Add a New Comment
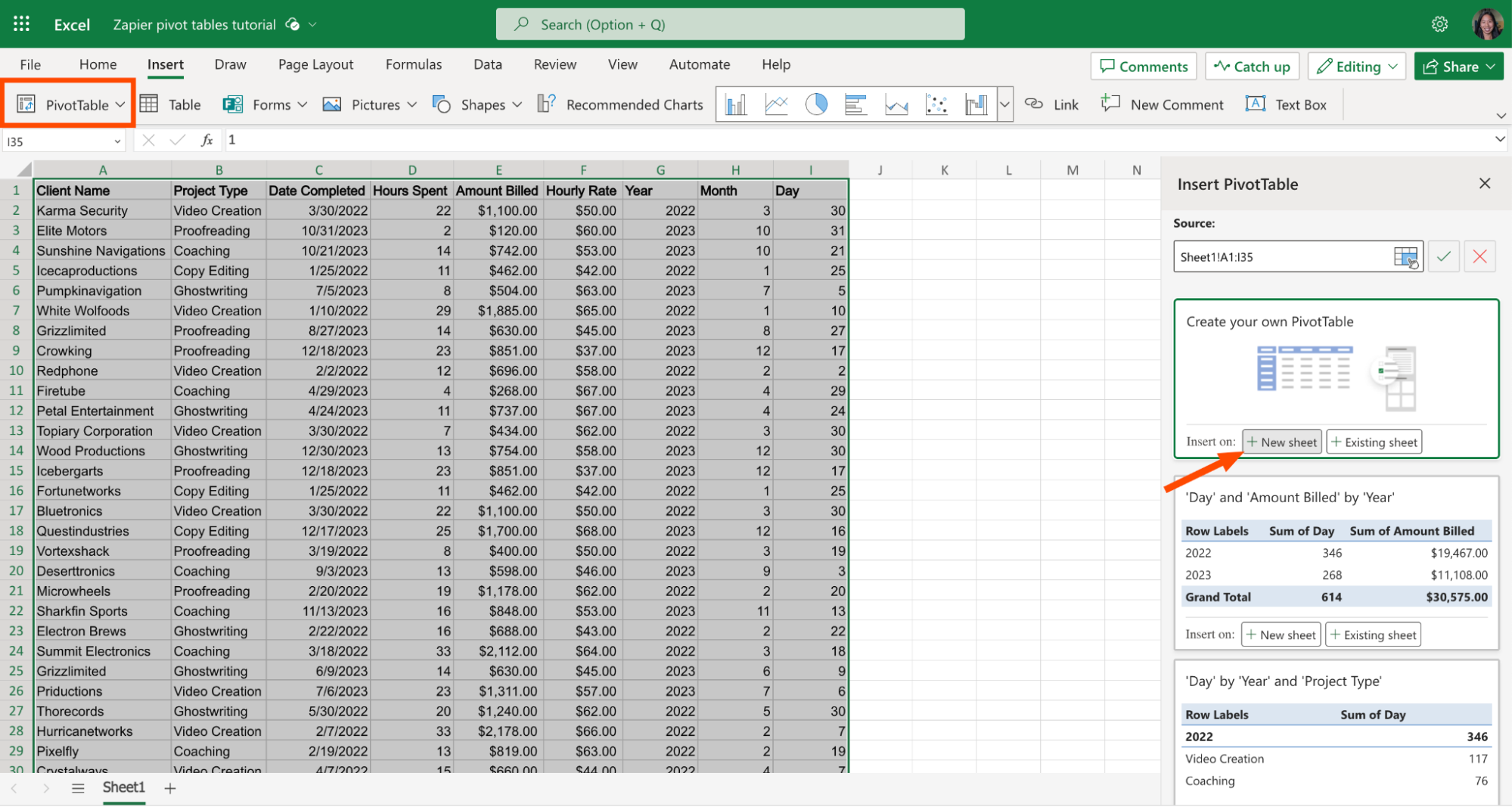Viewport: 1512px width, 810px height. (1163, 104)
